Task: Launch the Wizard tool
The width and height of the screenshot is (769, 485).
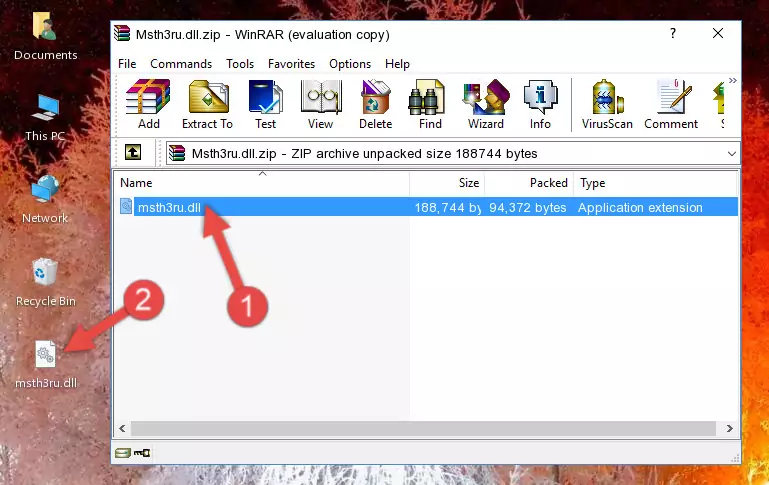Action: [x=486, y=104]
